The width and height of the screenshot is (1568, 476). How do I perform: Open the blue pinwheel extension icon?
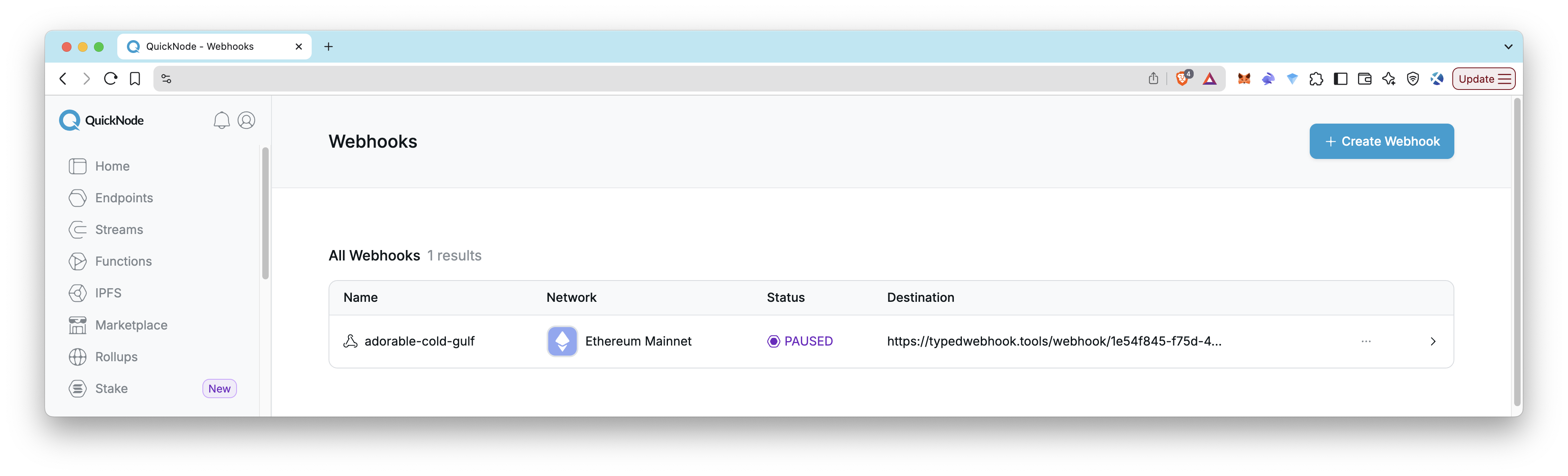1437,78
